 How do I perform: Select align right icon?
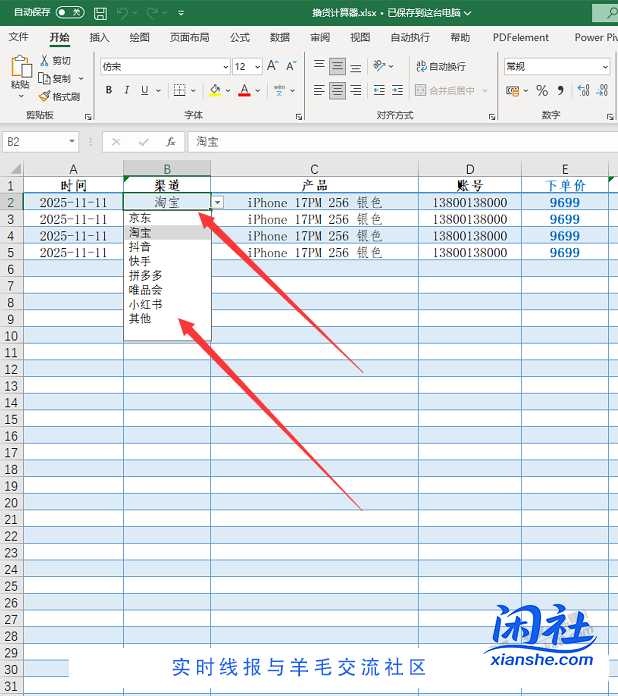[356, 91]
